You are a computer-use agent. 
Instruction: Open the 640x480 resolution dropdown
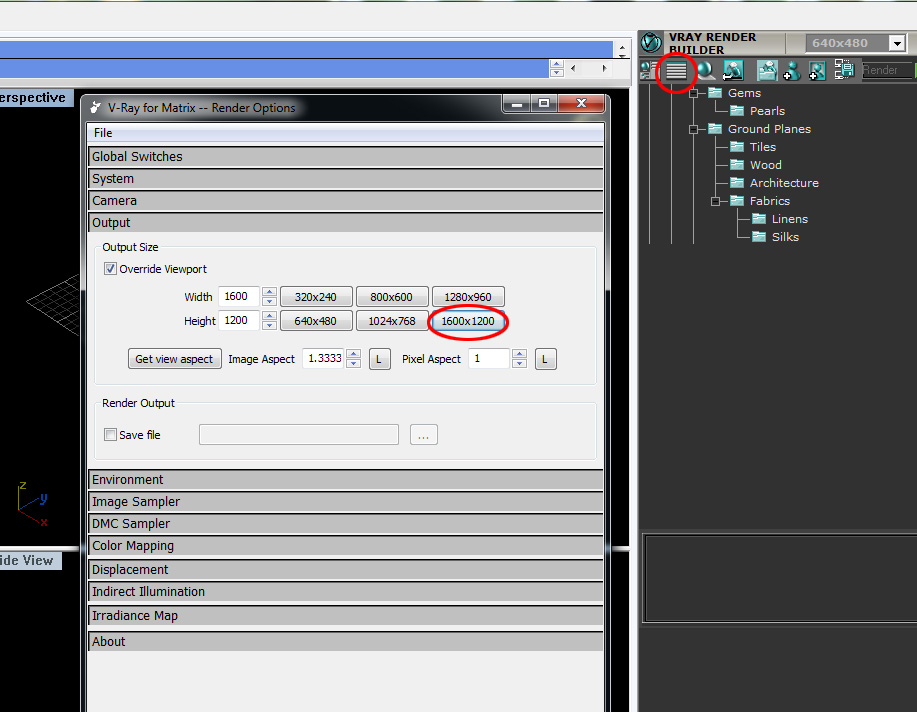click(x=895, y=43)
